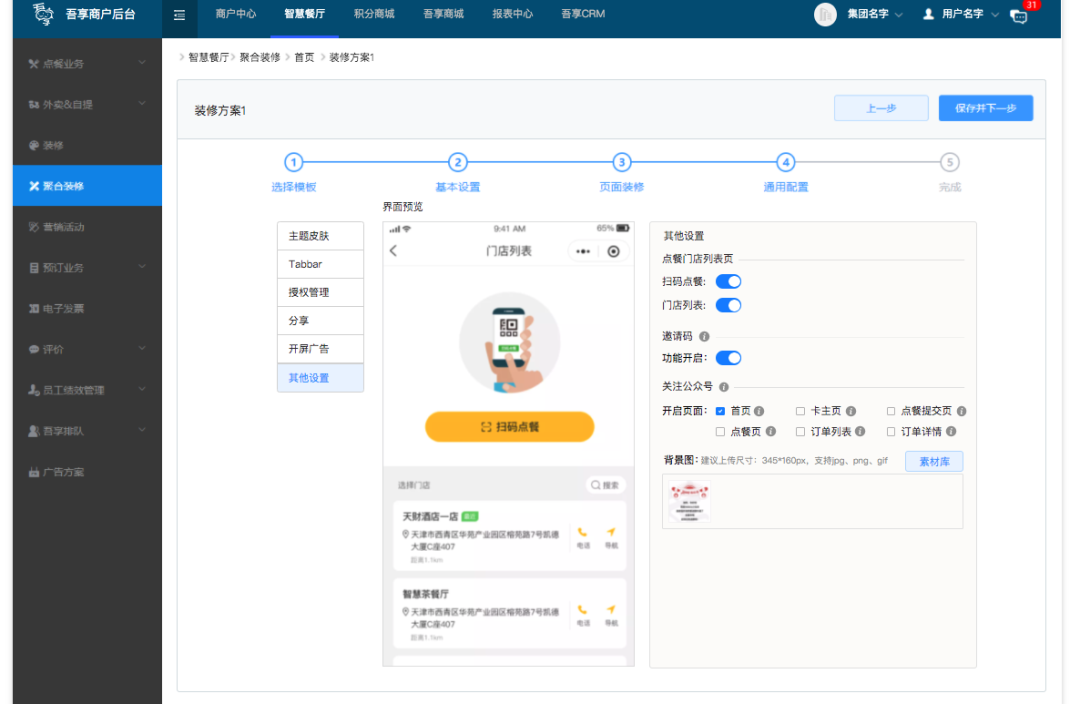Switch to 积分商城 top tab
The width and height of the screenshot is (1080, 704).
374,14
